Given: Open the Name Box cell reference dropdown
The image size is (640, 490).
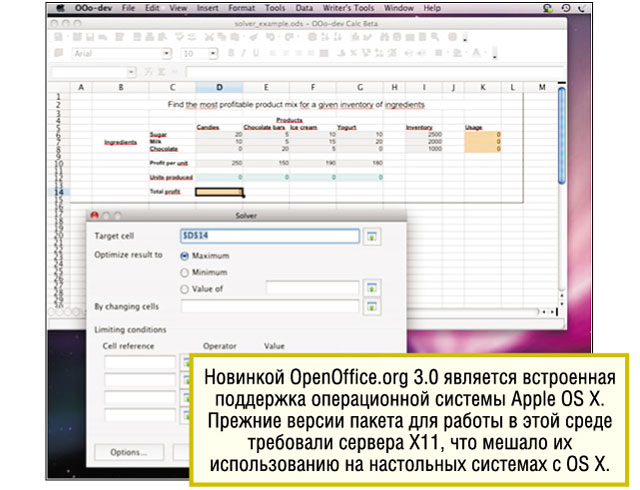Looking at the screenshot, I should pyautogui.click(x=131, y=73).
